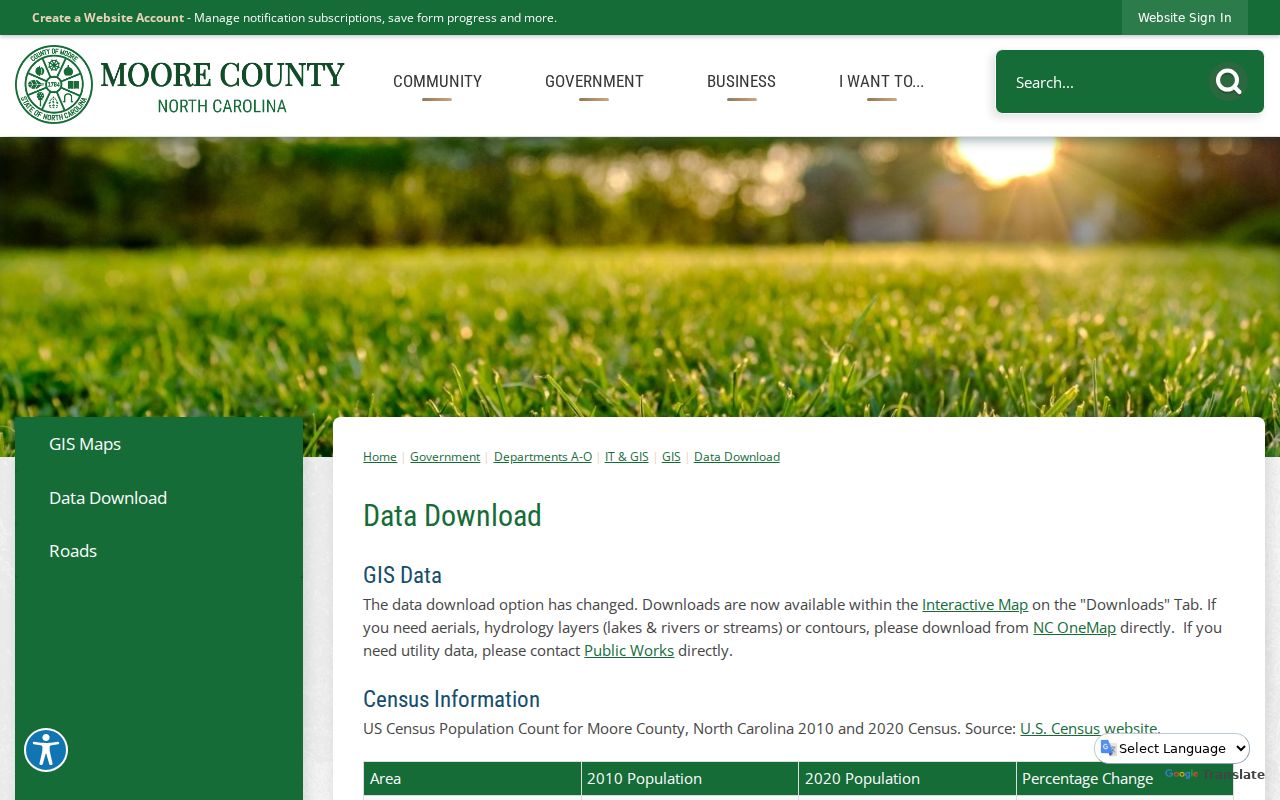This screenshot has height=800, width=1280.
Task: Click the Website Sign In button
Action: point(1184,17)
